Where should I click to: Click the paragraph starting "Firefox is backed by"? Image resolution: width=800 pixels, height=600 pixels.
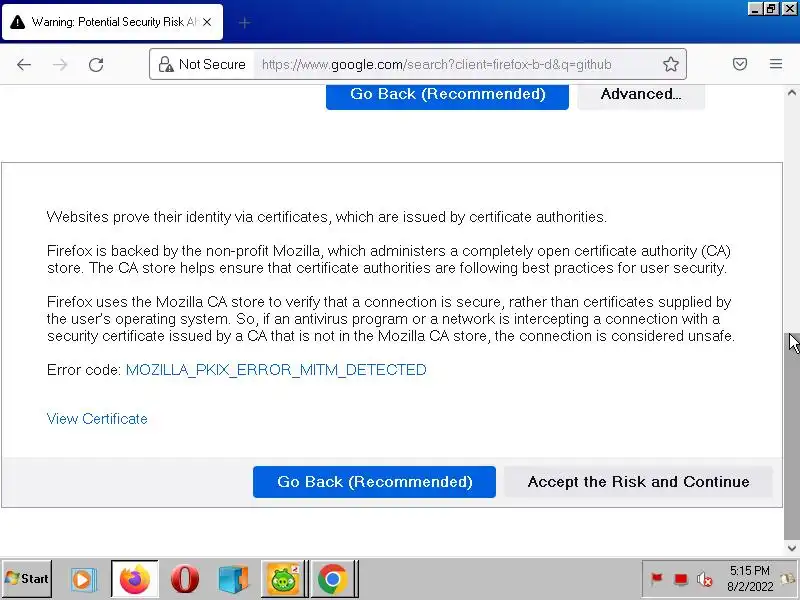click(389, 260)
